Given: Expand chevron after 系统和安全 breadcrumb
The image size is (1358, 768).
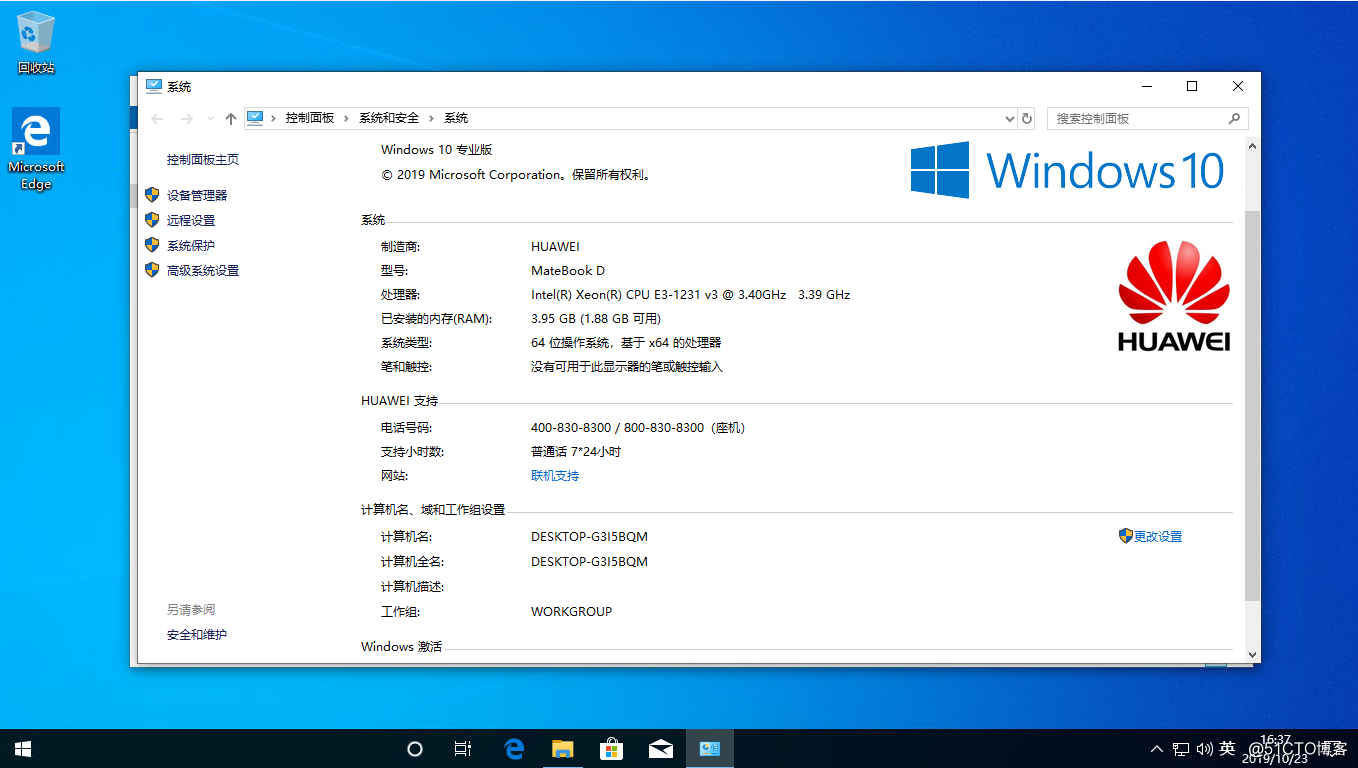Looking at the screenshot, I should pyautogui.click(x=432, y=118).
